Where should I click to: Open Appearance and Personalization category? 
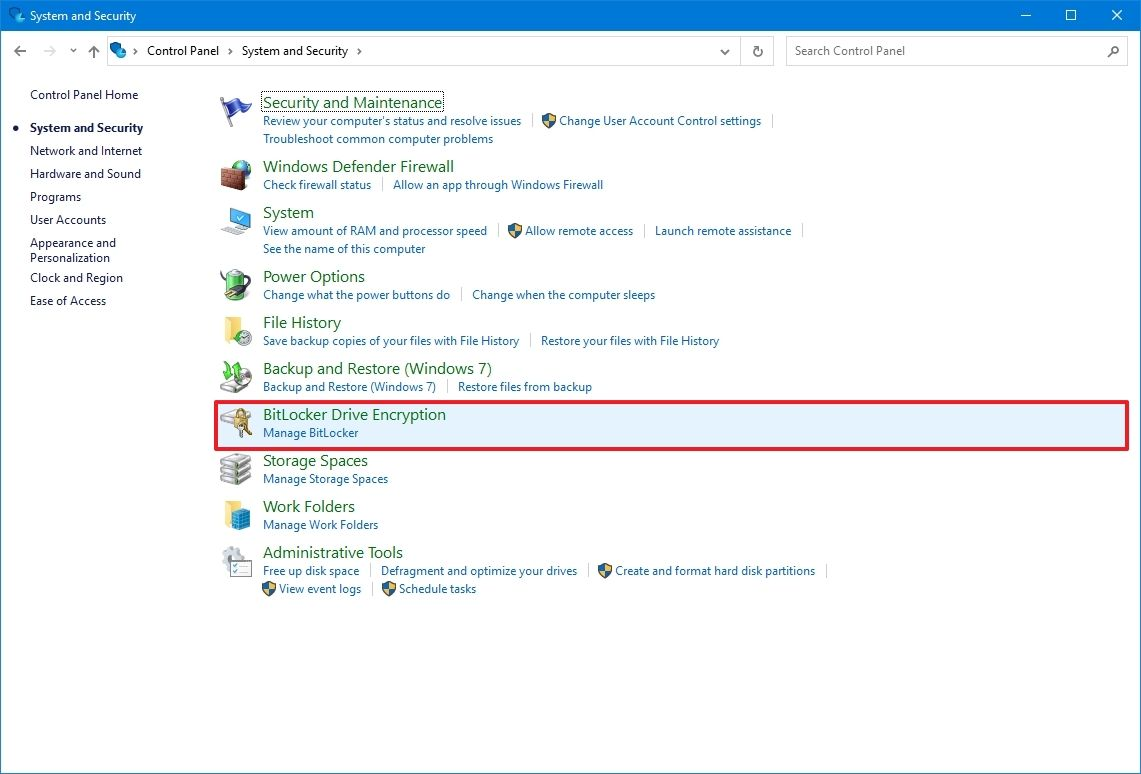click(73, 250)
